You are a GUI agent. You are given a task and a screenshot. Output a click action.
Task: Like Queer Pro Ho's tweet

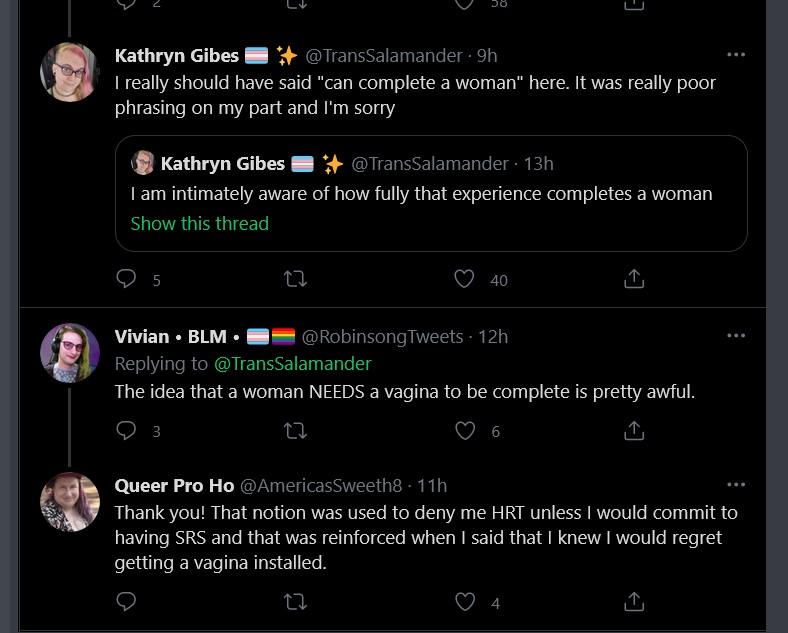coord(465,602)
